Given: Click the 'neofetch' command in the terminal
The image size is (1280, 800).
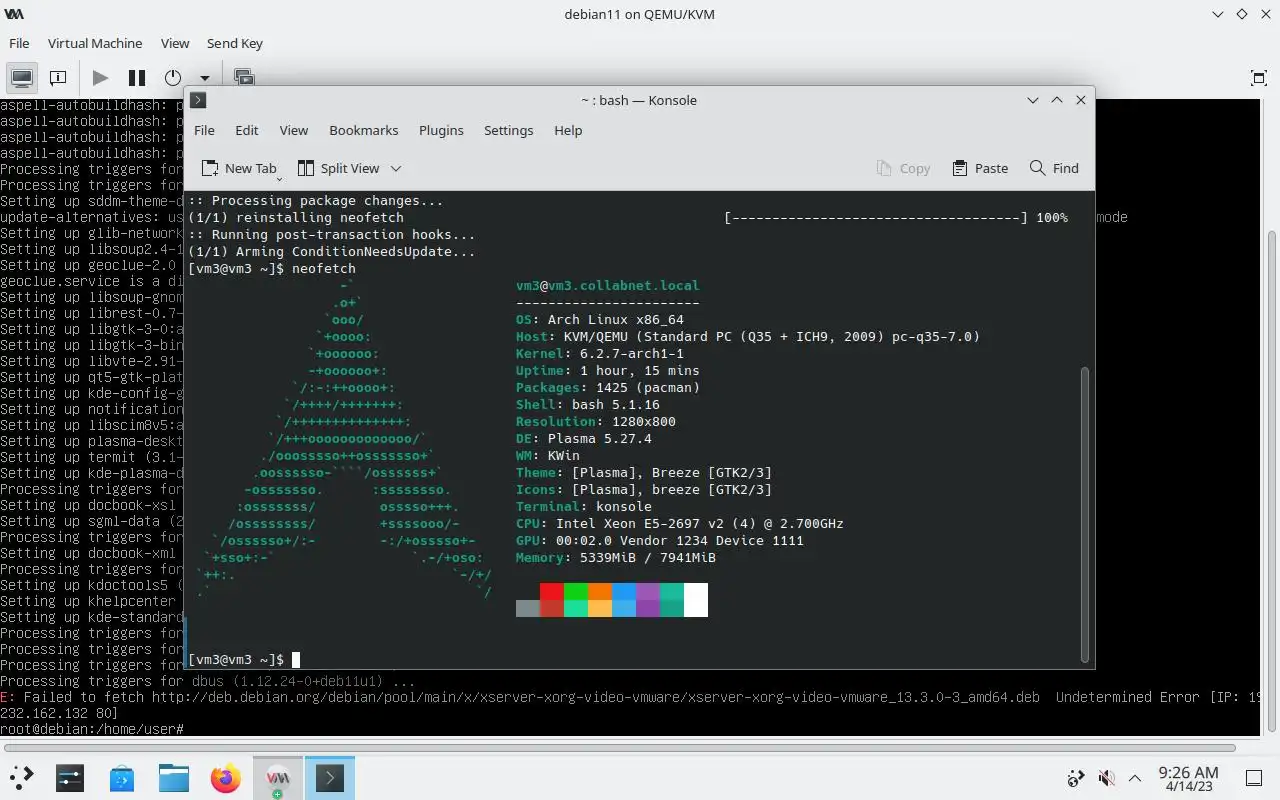Looking at the screenshot, I should tap(324, 268).
